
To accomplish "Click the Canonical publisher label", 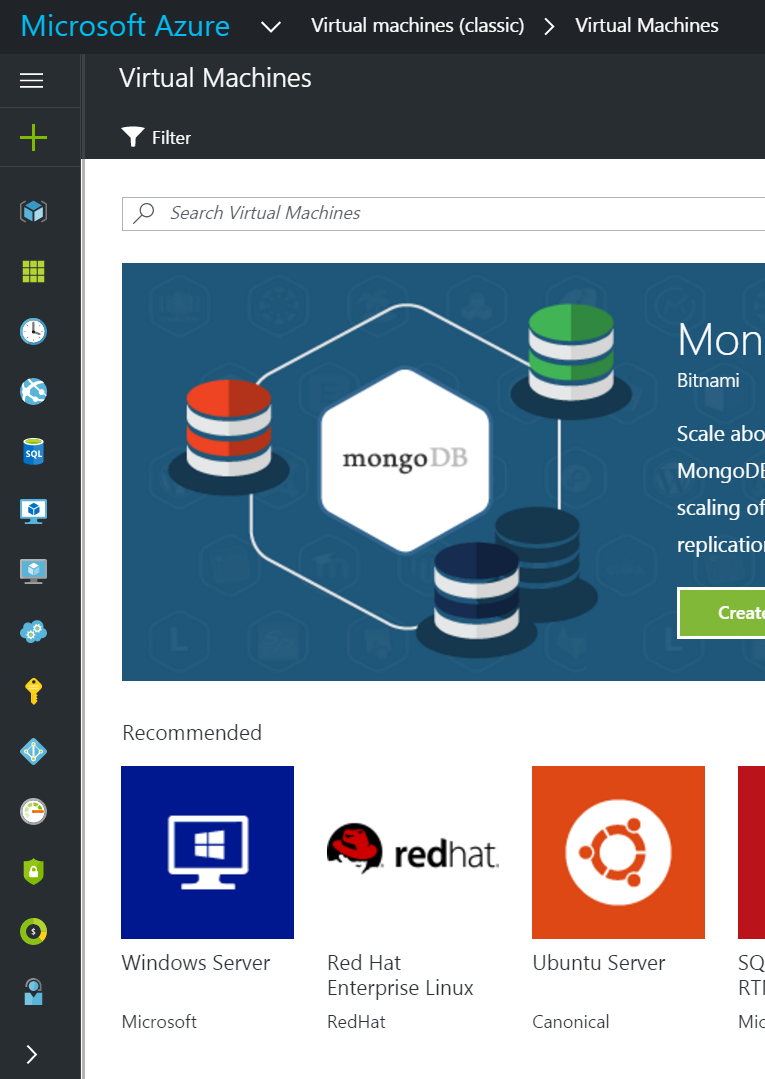I will pos(571,1022).
